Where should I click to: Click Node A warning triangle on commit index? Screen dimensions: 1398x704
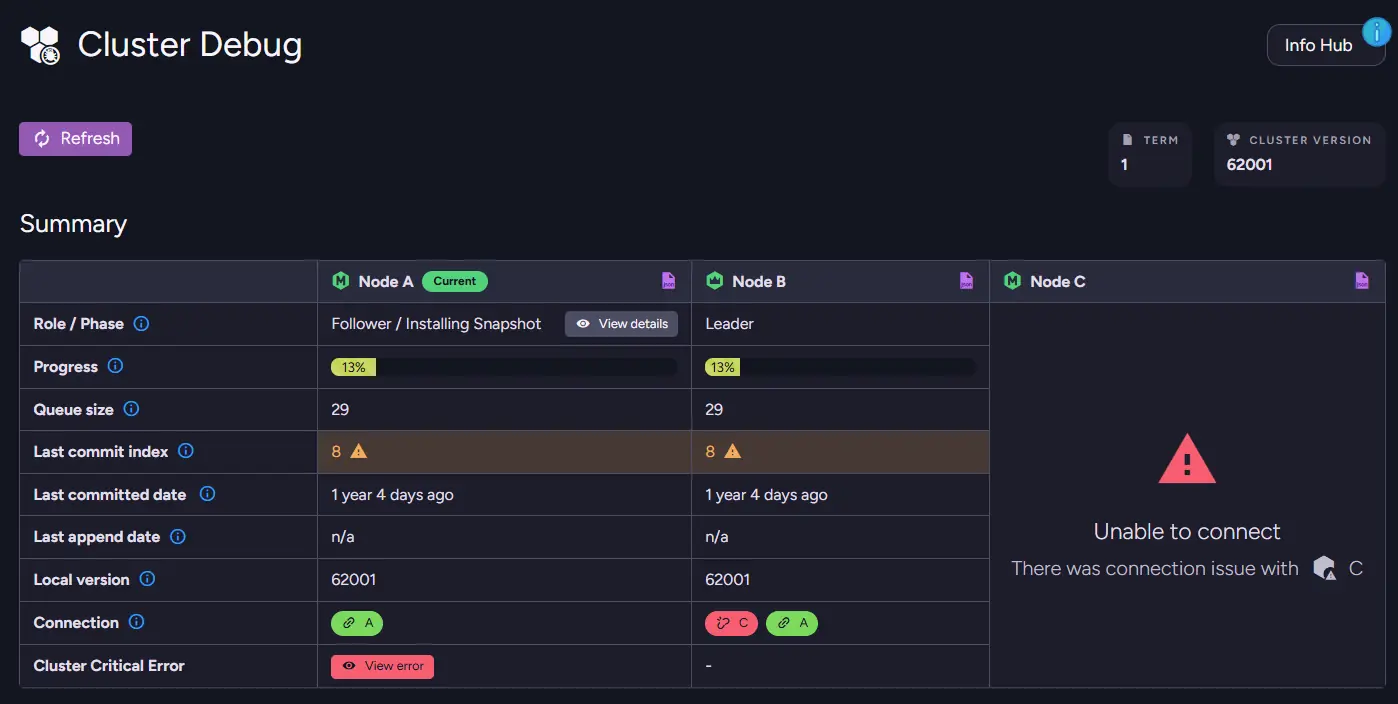[x=359, y=451]
